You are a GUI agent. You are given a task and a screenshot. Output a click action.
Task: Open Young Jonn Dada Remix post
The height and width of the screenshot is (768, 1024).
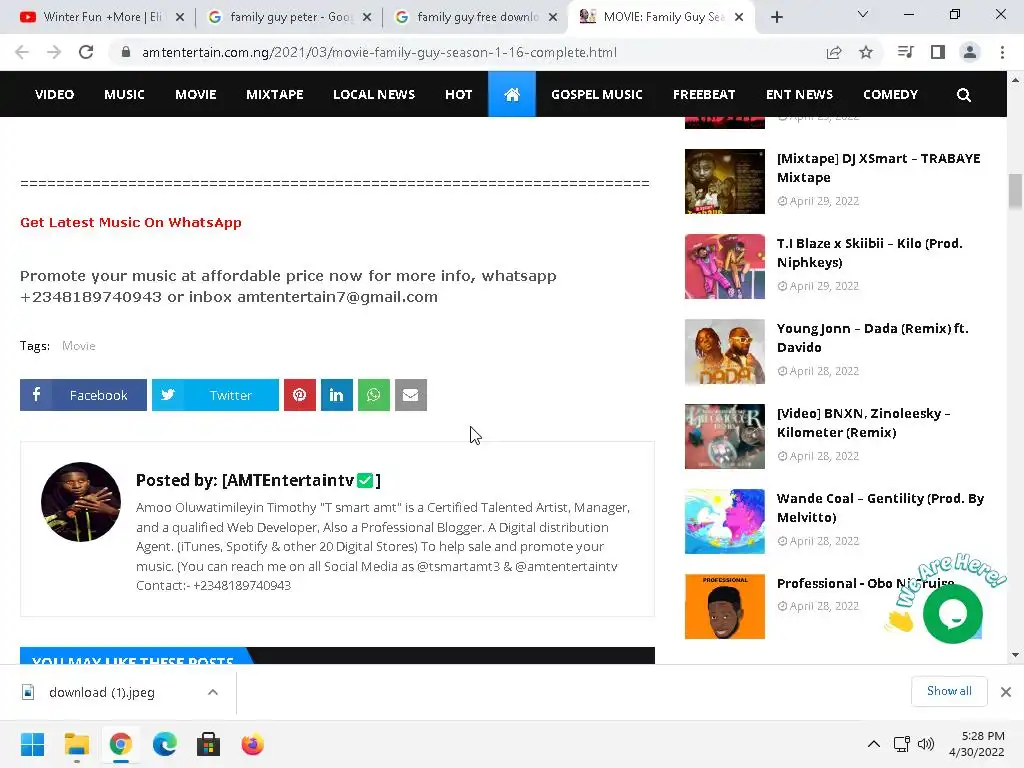point(872,338)
